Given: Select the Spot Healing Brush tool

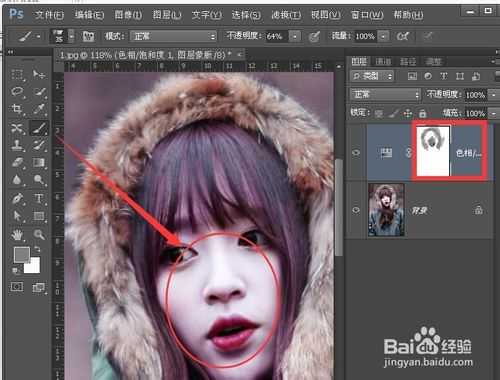Looking at the screenshot, I should coord(17,128).
